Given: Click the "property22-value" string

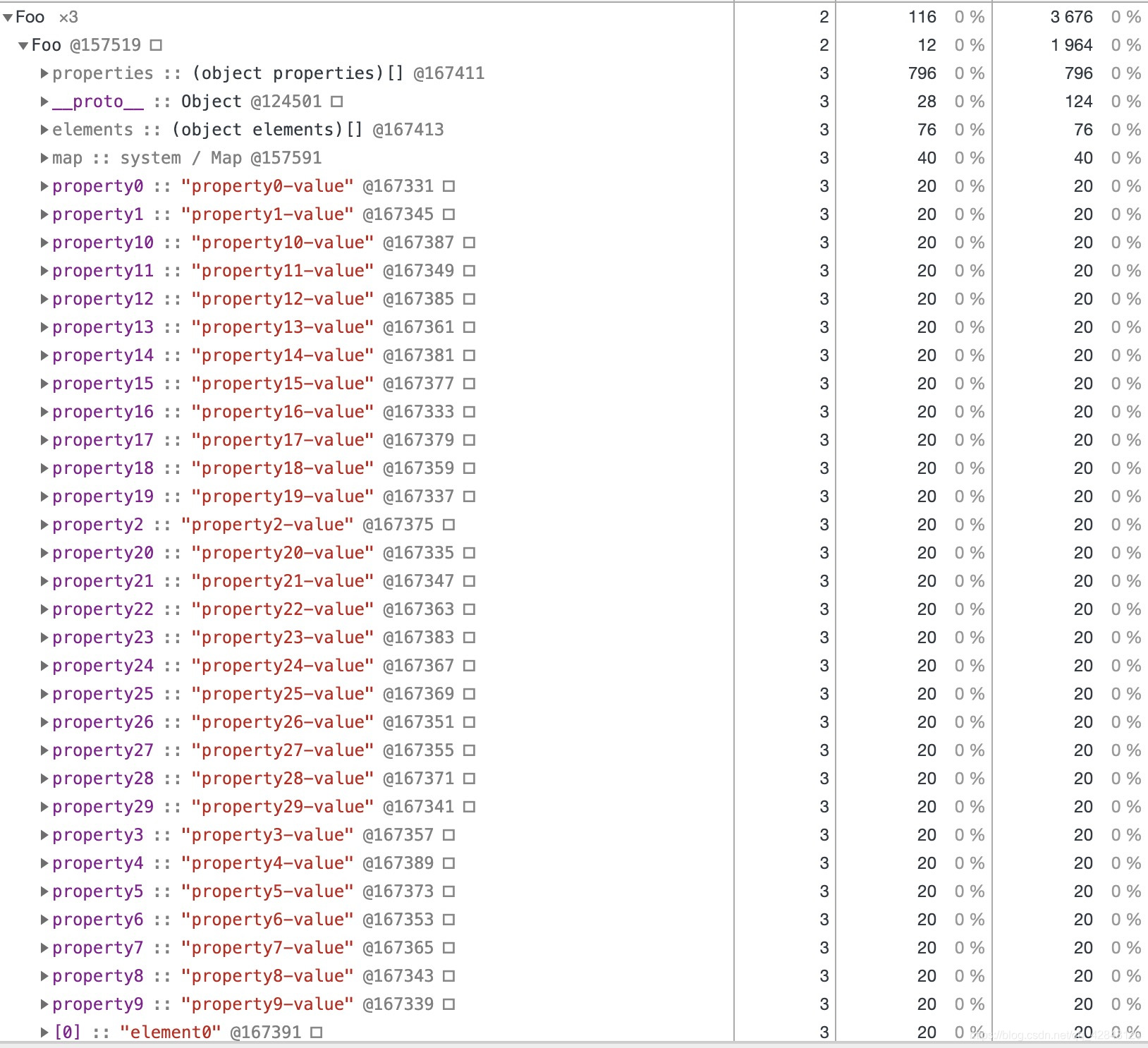Looking at the screenshot, I should coord(283,609).
